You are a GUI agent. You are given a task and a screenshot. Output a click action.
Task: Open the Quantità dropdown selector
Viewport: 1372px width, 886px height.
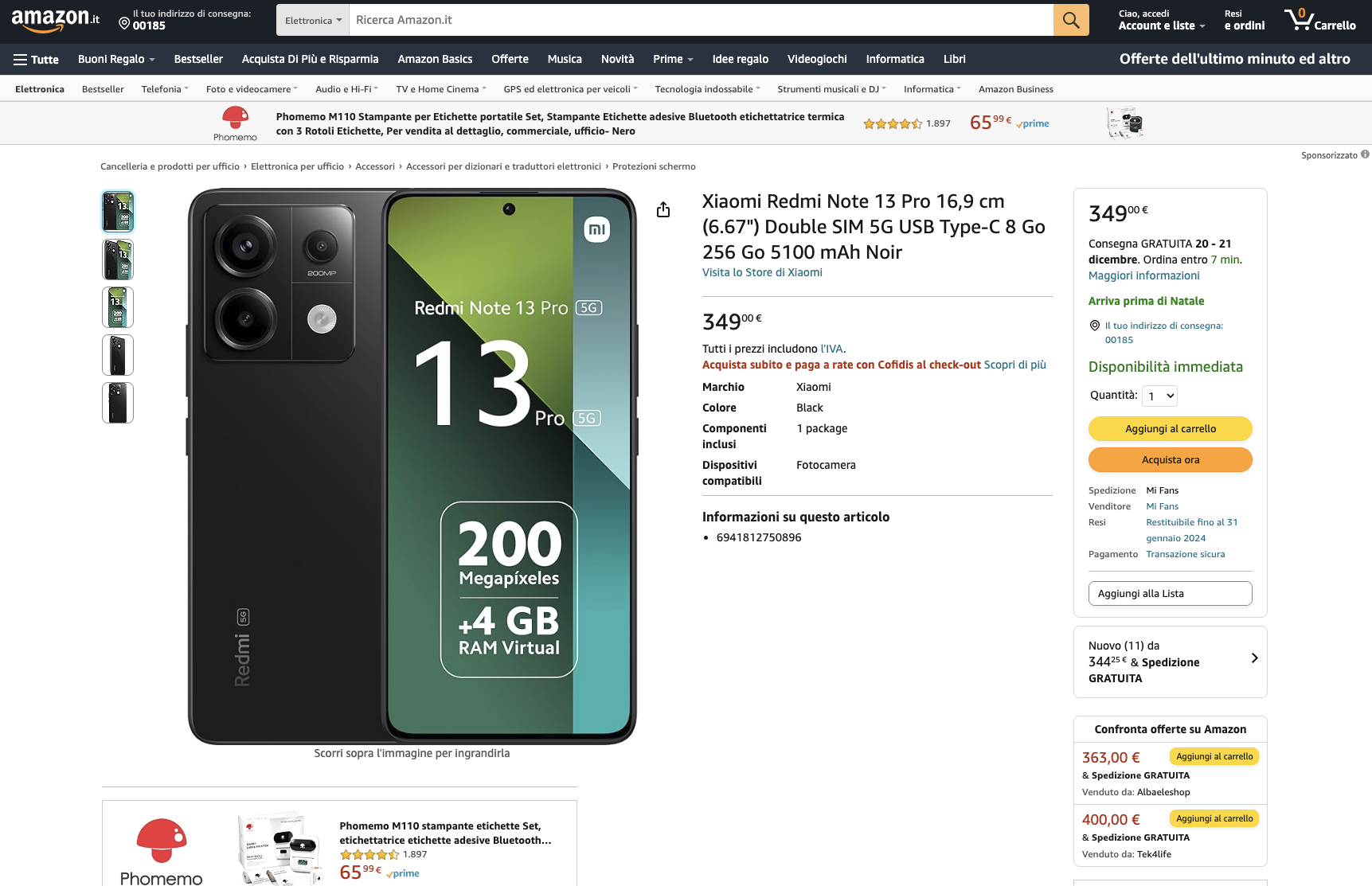click(1159, 396)
